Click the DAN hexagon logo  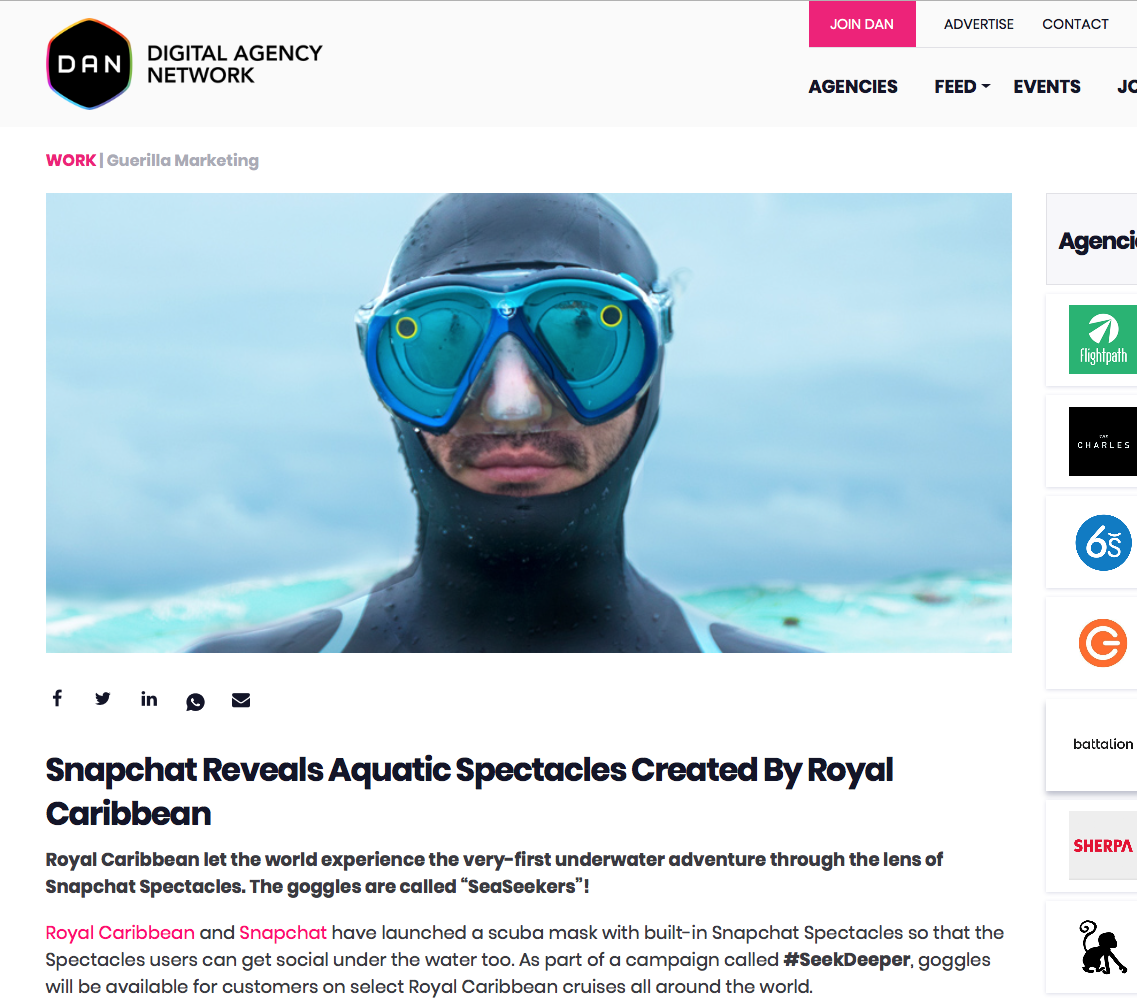[89, 64]
